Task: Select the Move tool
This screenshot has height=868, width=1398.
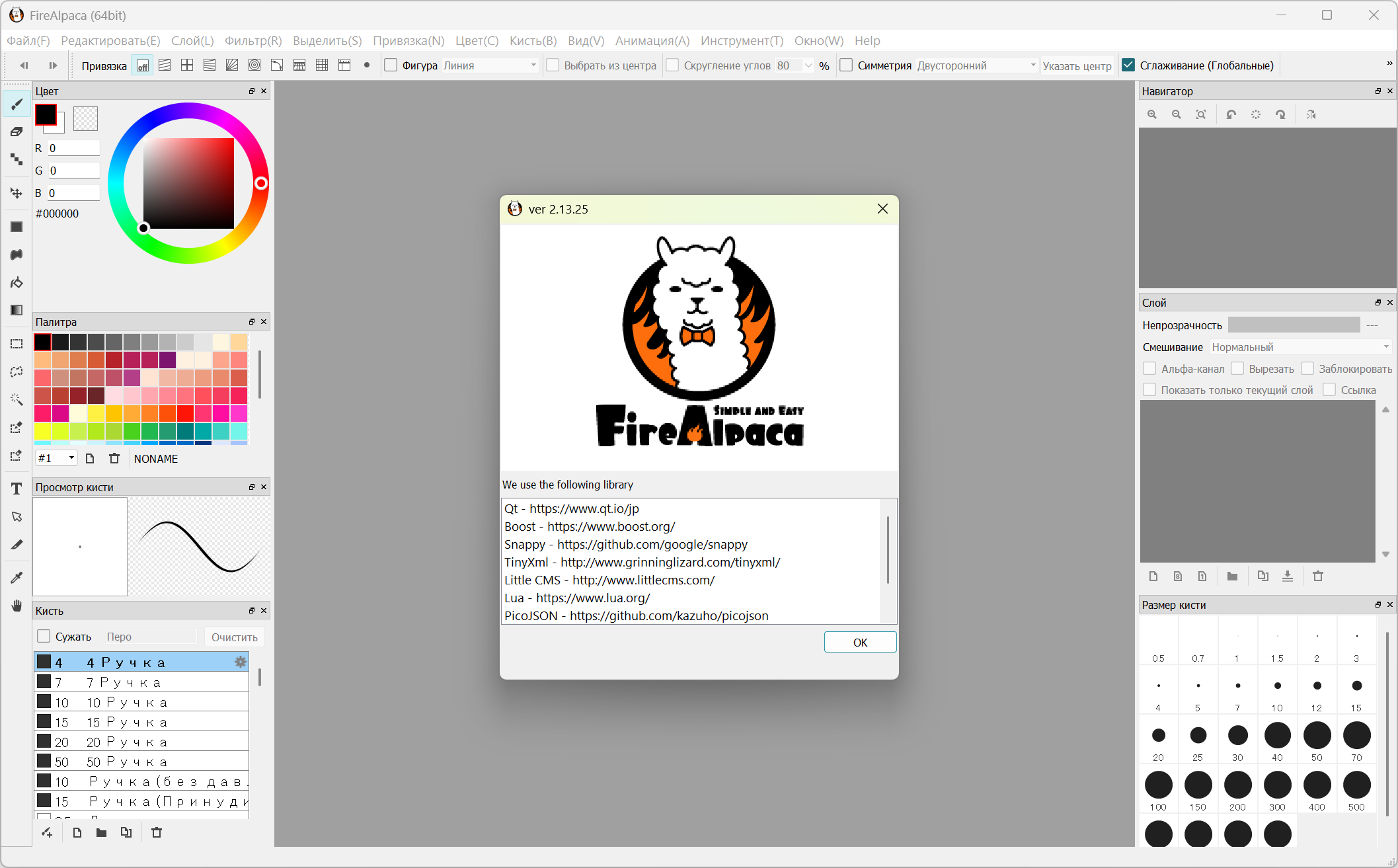Action: tap(17, 193)
